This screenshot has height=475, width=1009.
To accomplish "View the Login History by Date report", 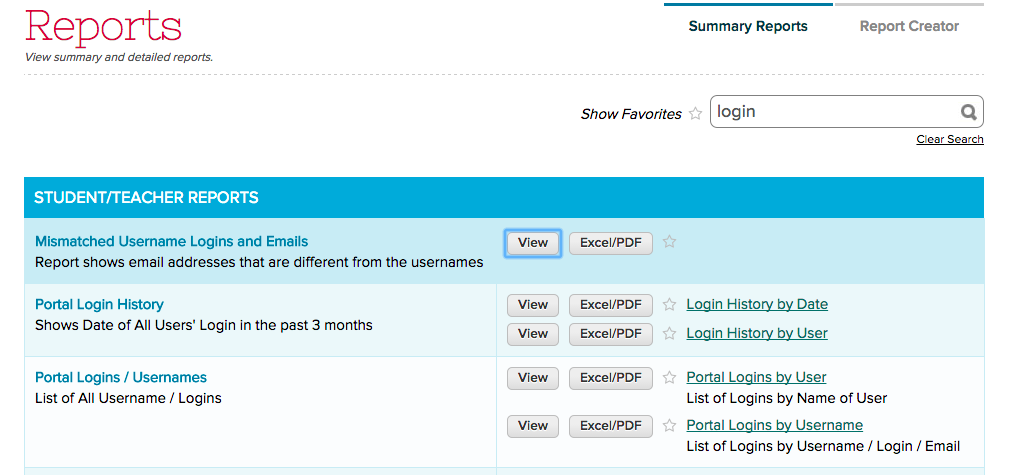I will coord(533,305).
